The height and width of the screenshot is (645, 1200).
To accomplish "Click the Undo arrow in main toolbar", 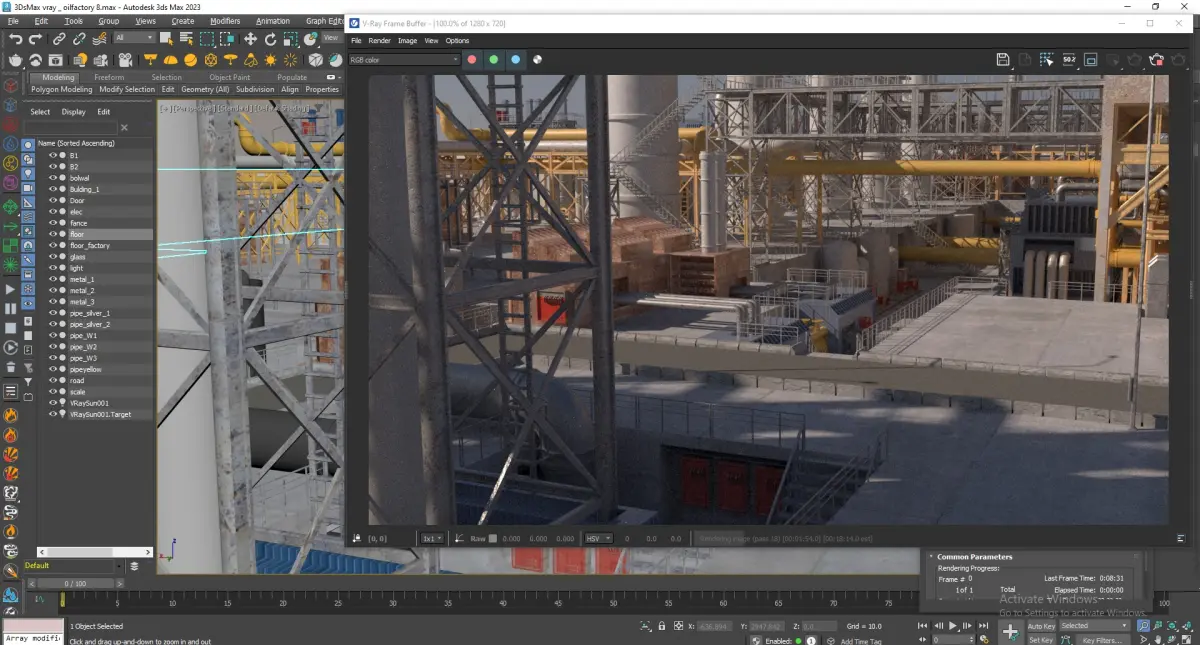I will [x=16, y=39].
